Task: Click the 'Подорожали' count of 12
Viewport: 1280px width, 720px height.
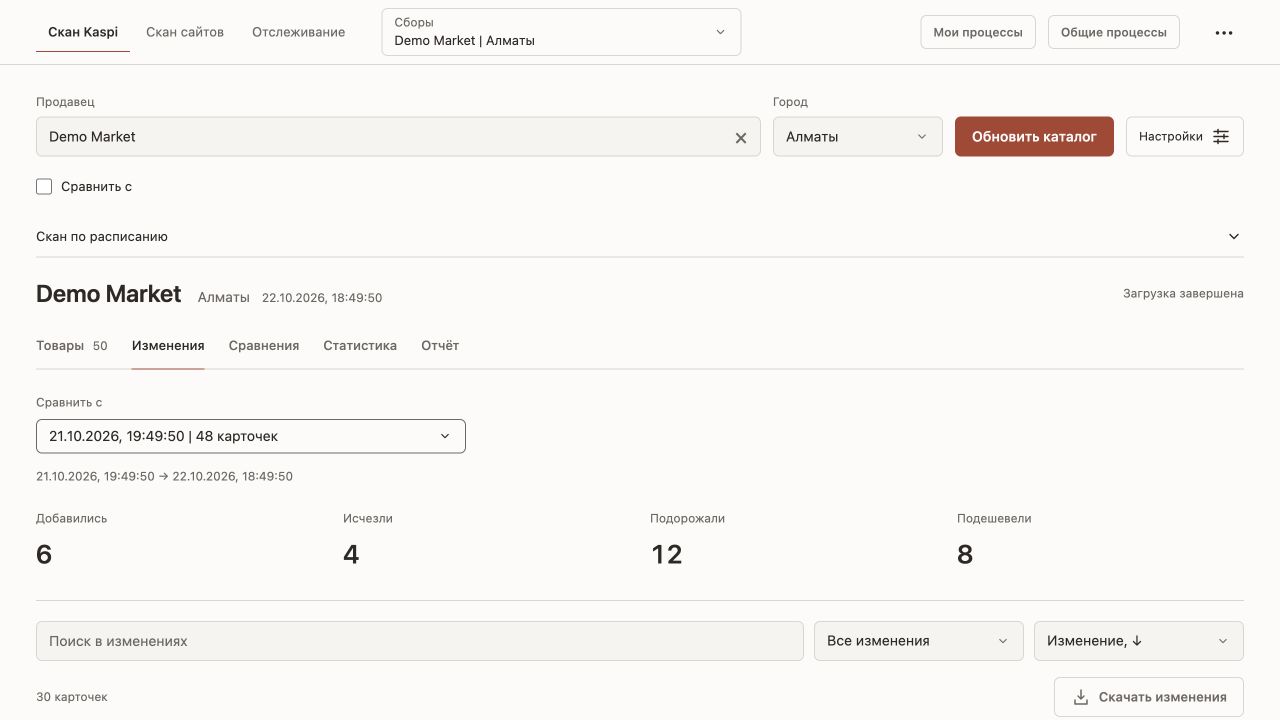Action: point(667,555)
